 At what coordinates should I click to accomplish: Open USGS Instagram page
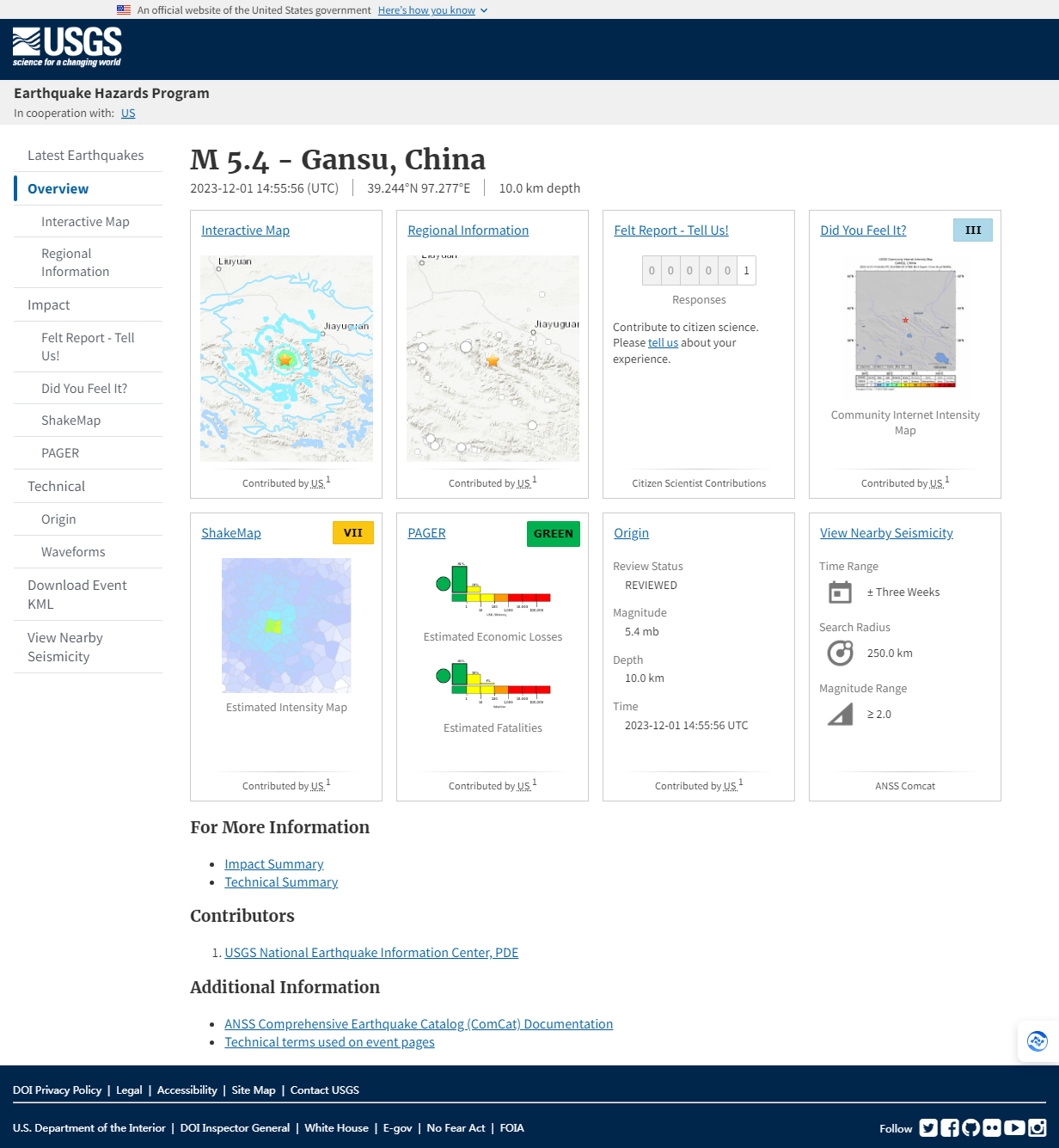(x=1038, y=1127)
